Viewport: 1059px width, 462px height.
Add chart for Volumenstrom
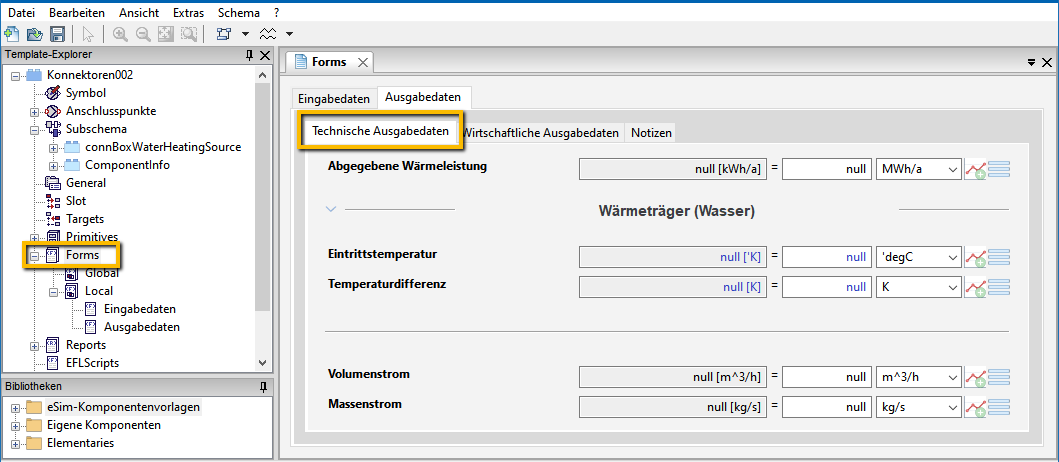click(975, 377)
